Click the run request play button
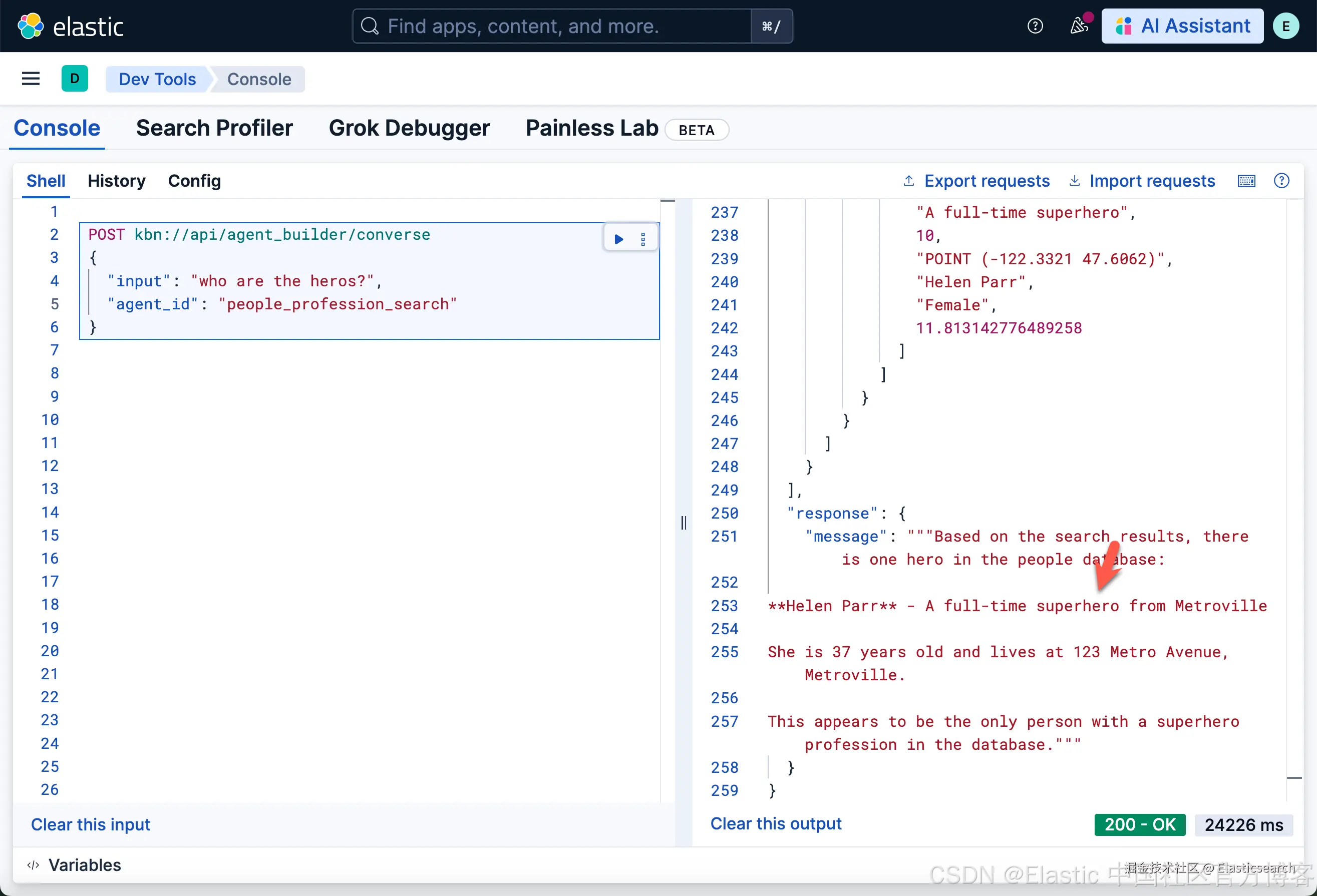Viewport: 1317px width, 896px height. pos(618,240)
